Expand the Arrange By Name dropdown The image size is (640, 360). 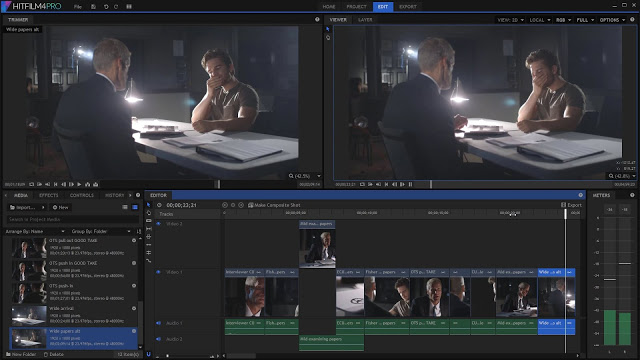coord(35,231)
